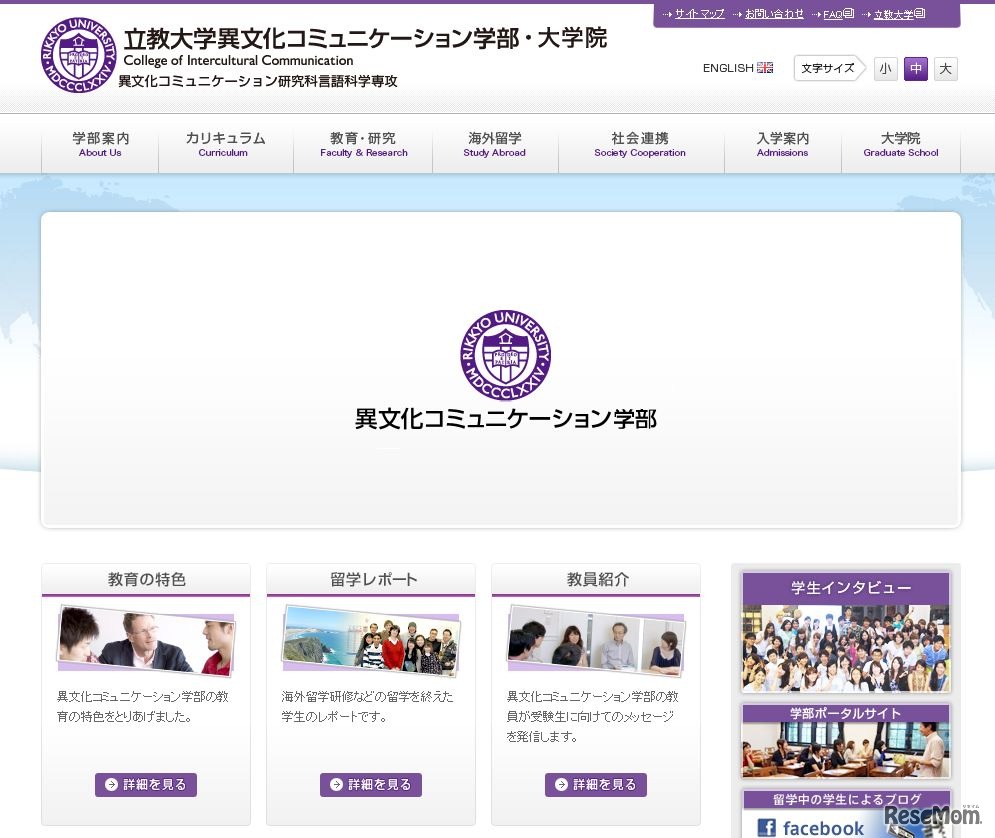Image resolution: width=995 pixels, height=838 pixels.
Task: Click the Rikkyo University crest logo
Action: click(x=79, y=54)
